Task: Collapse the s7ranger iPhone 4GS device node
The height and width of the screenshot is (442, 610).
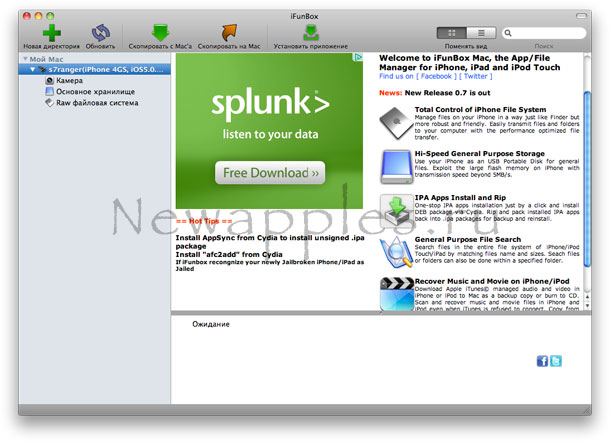Action: tap(33, 69)
